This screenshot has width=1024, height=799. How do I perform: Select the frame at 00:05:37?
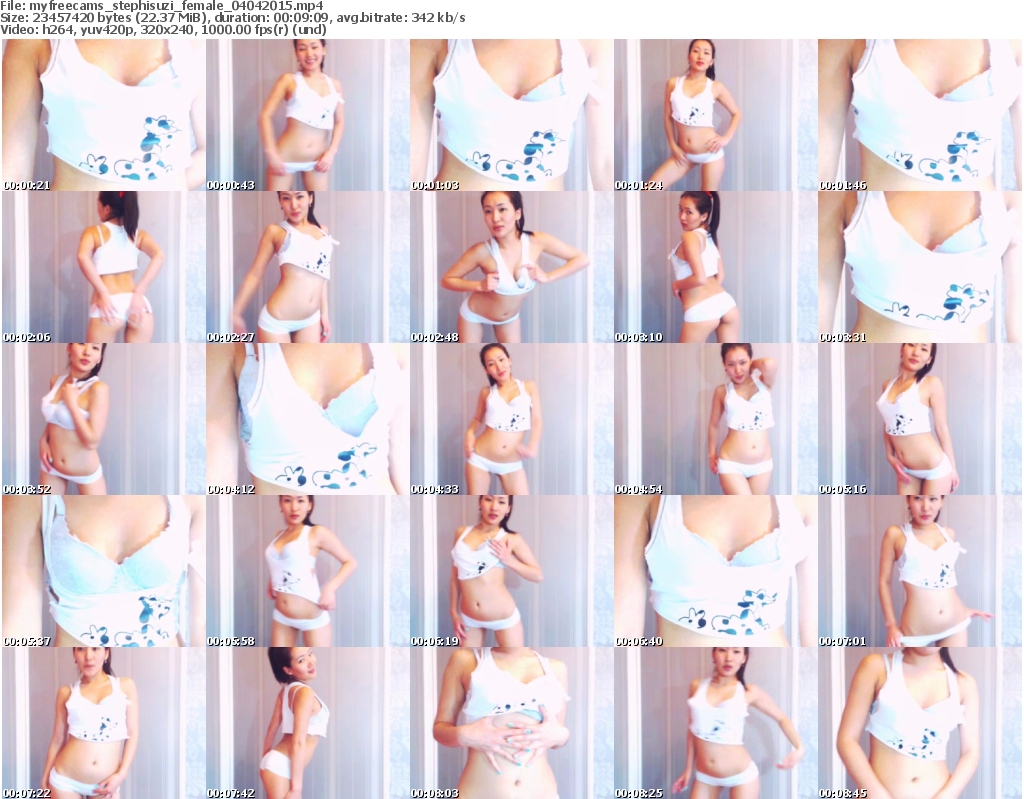103,571
